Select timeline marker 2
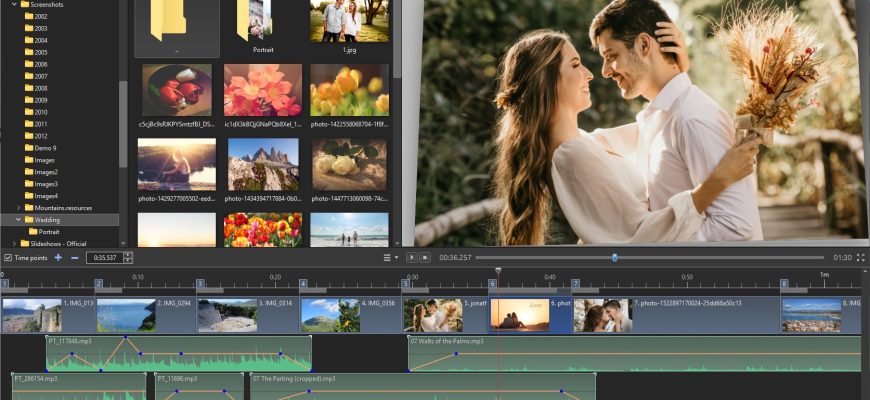The width and height of the screenshot is (870, 400). pyautogui.click(x=99, y=283)
